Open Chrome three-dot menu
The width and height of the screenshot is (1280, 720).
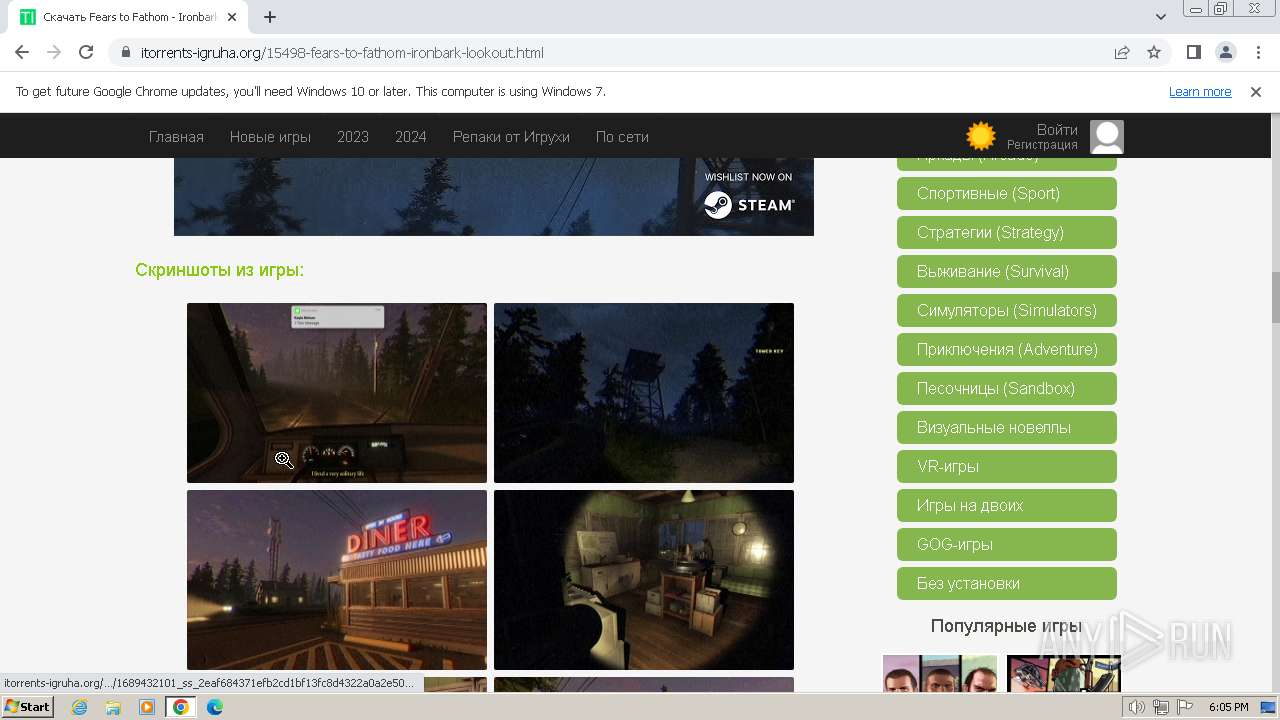[1256, 52]
